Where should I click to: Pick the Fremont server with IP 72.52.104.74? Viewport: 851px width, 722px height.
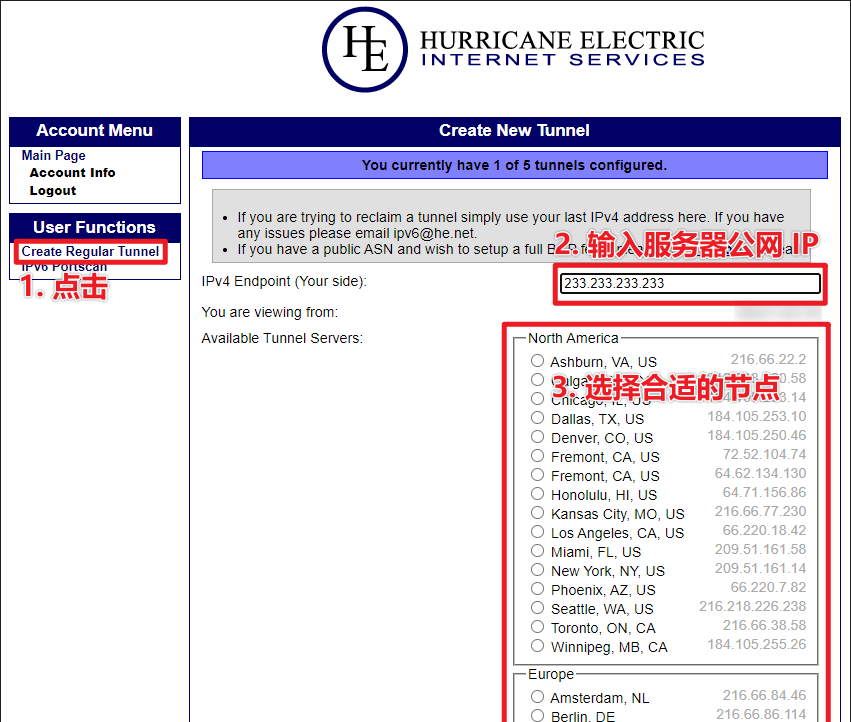[x=537, y=455]
